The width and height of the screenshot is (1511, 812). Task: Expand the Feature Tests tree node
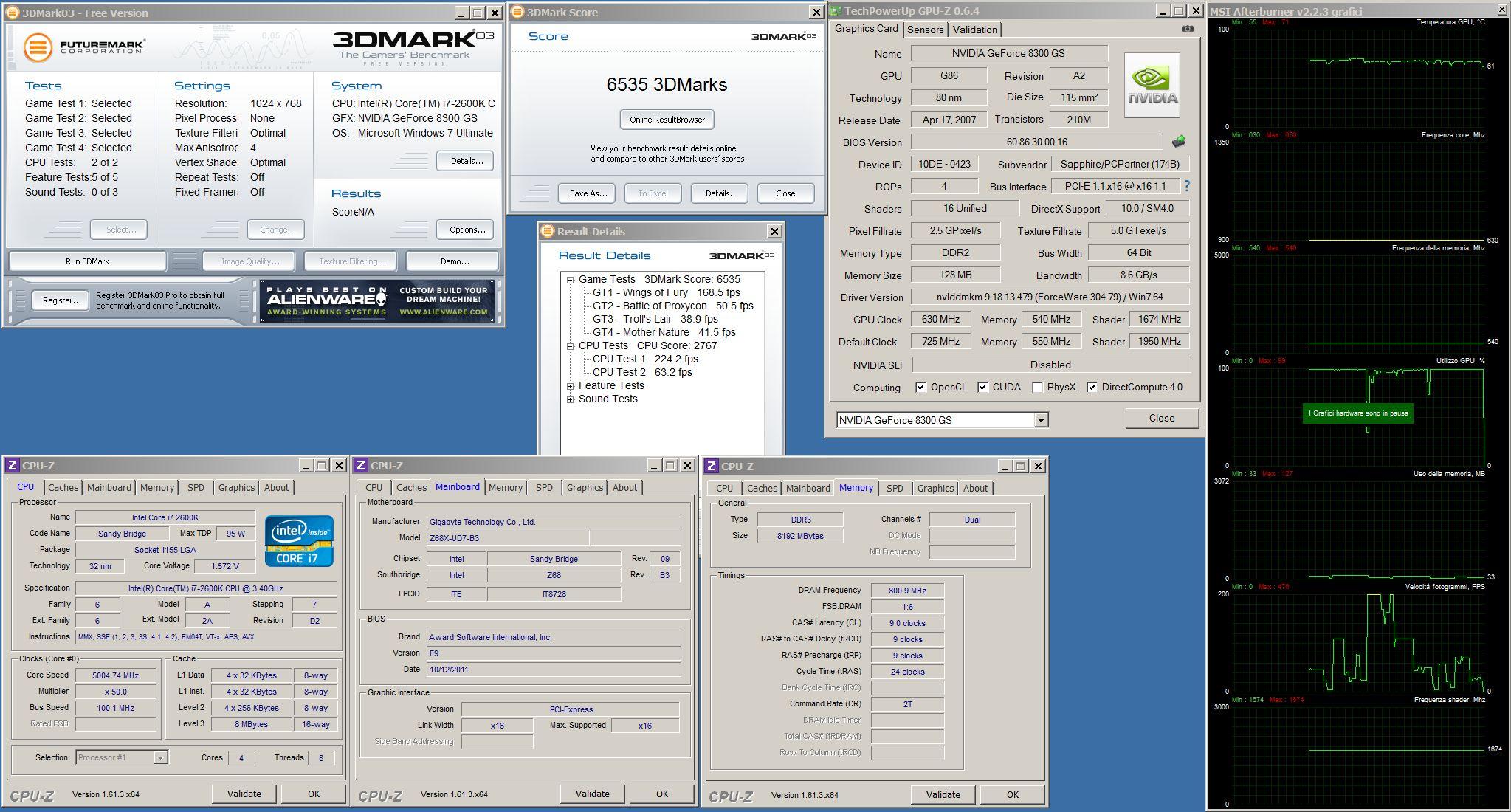coord(570,386)
